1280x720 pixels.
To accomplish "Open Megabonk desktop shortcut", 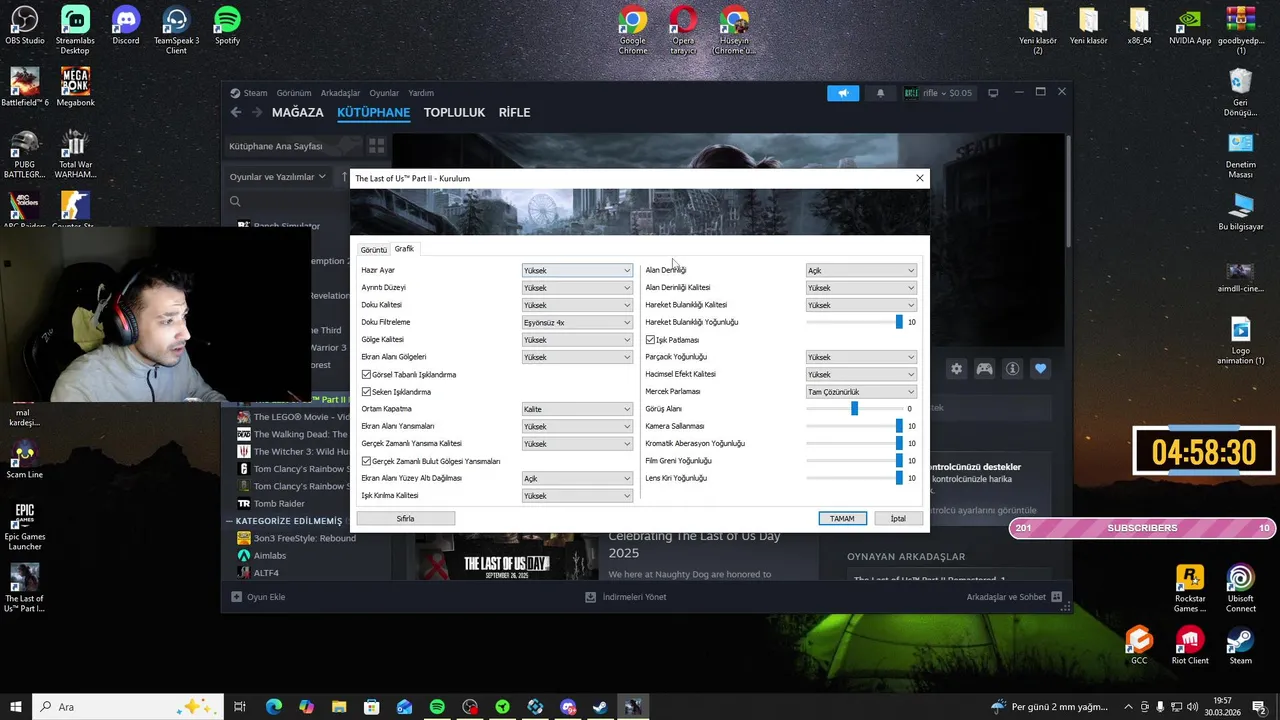I will [x=75, y=87].
